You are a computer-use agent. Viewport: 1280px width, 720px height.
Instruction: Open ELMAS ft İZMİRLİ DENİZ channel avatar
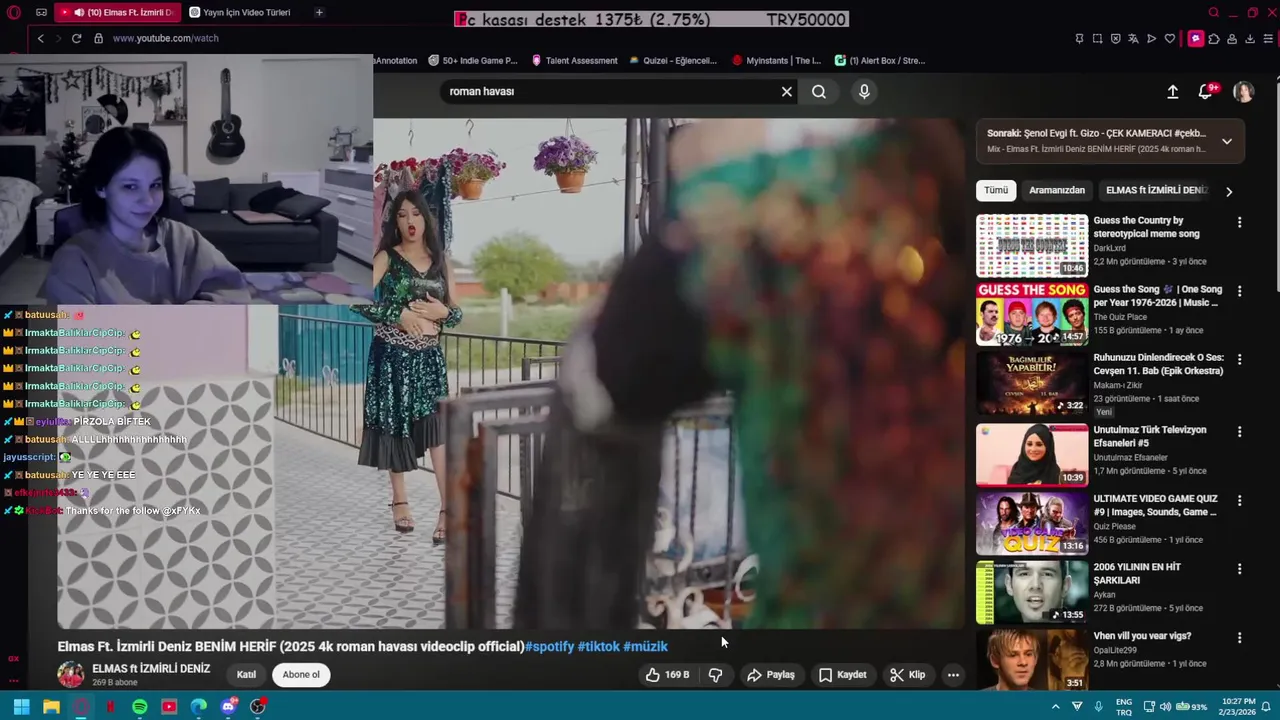click(x=70, y=674)
